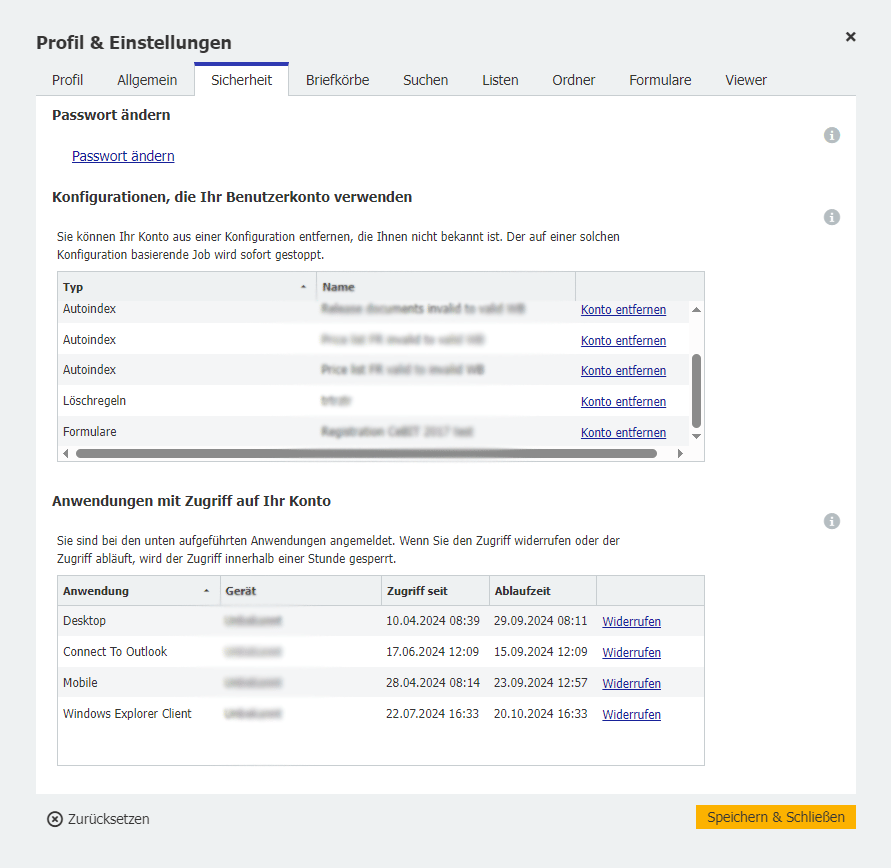
Task: Revoke access with Widerrufen for Connect To Outlook
Action: (x=631, y=652)
